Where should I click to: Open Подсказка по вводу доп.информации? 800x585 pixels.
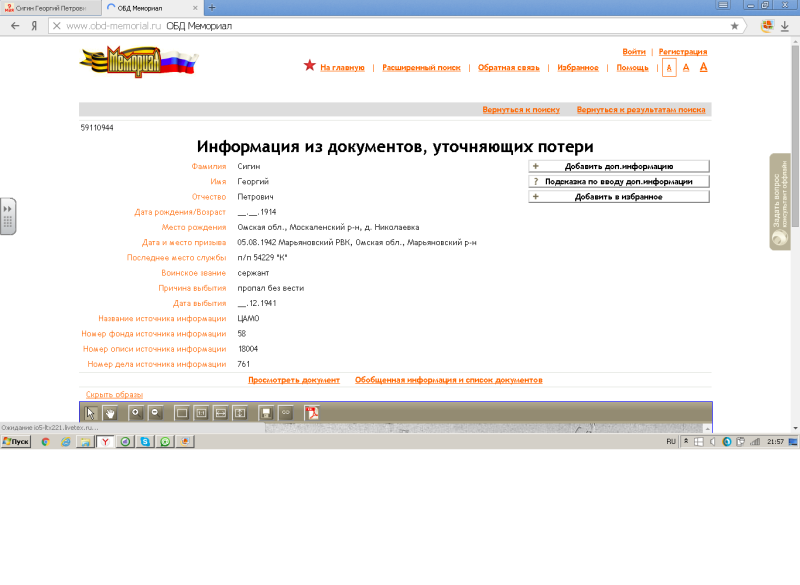(619, 182)
